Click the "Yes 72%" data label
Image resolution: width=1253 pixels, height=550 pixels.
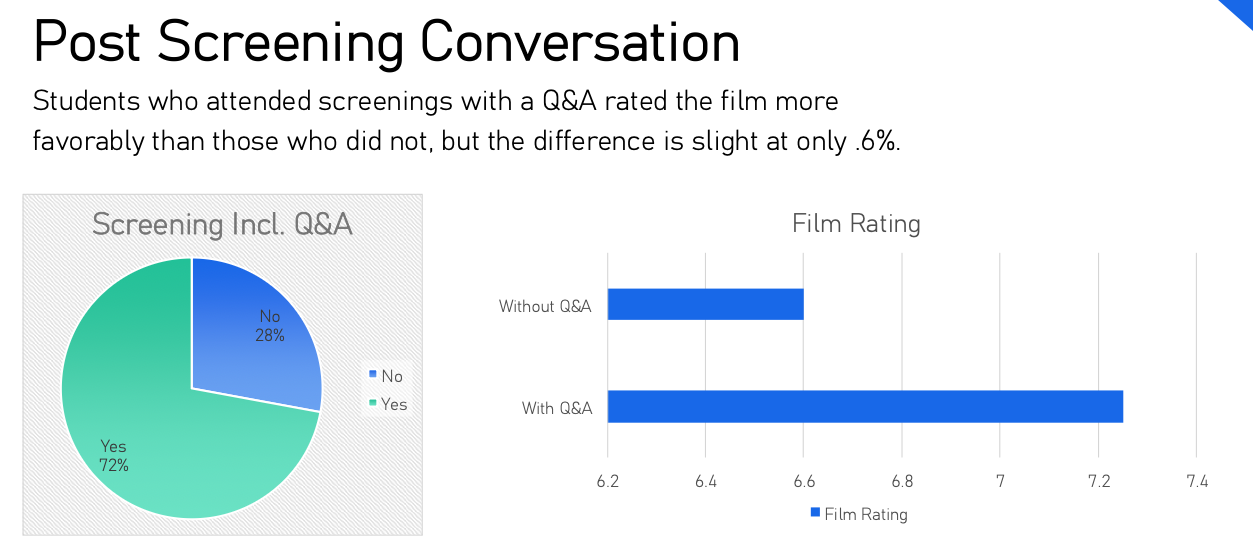[x=113, y=455]
